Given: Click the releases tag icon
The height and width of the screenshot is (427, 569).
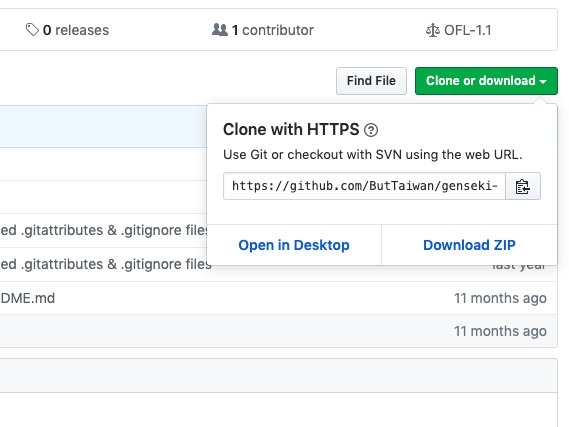Looking at the screenshot, I should (32, 30).
